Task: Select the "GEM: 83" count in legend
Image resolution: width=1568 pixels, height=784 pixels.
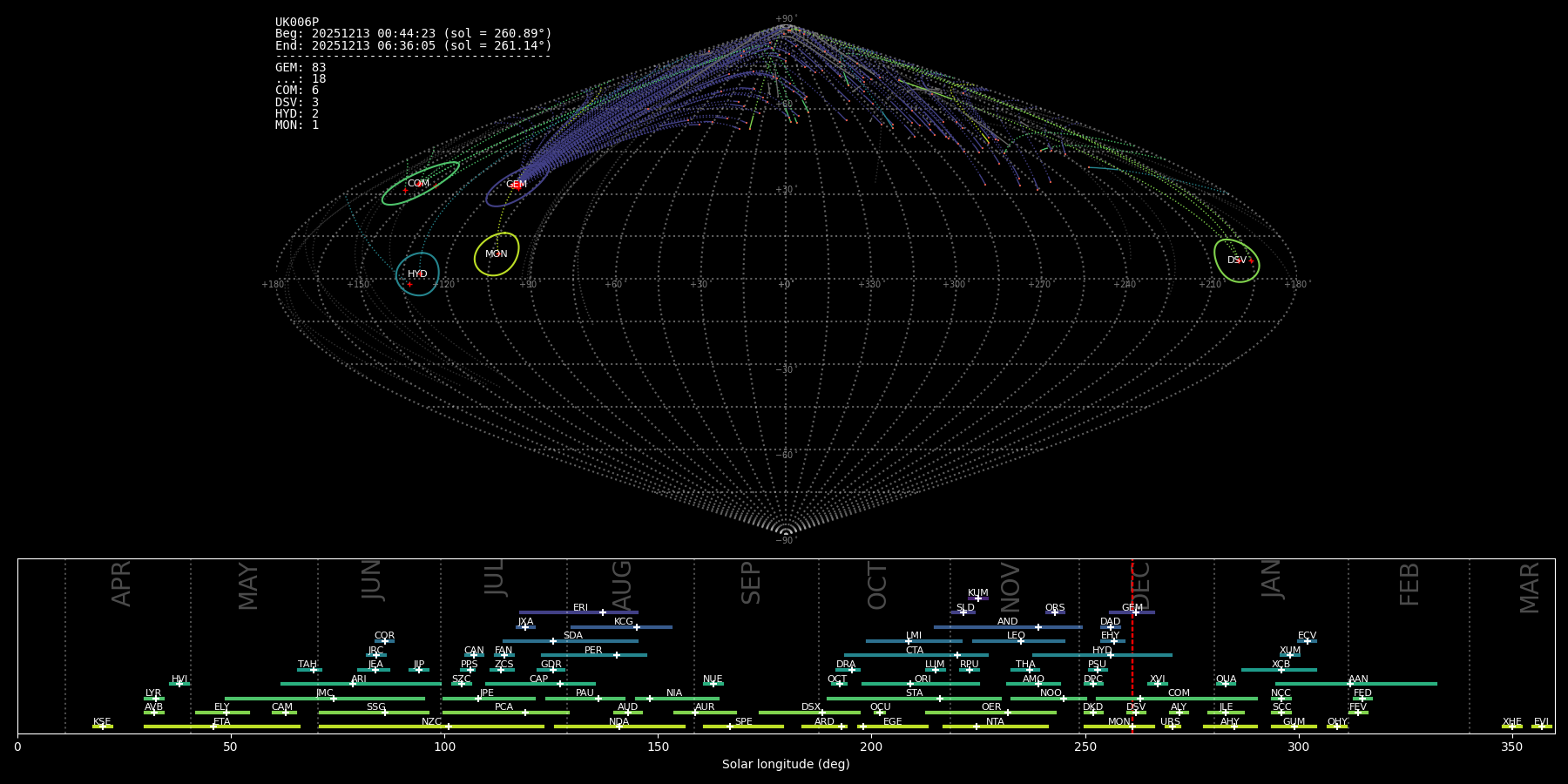Action: [x=301, y=68]
